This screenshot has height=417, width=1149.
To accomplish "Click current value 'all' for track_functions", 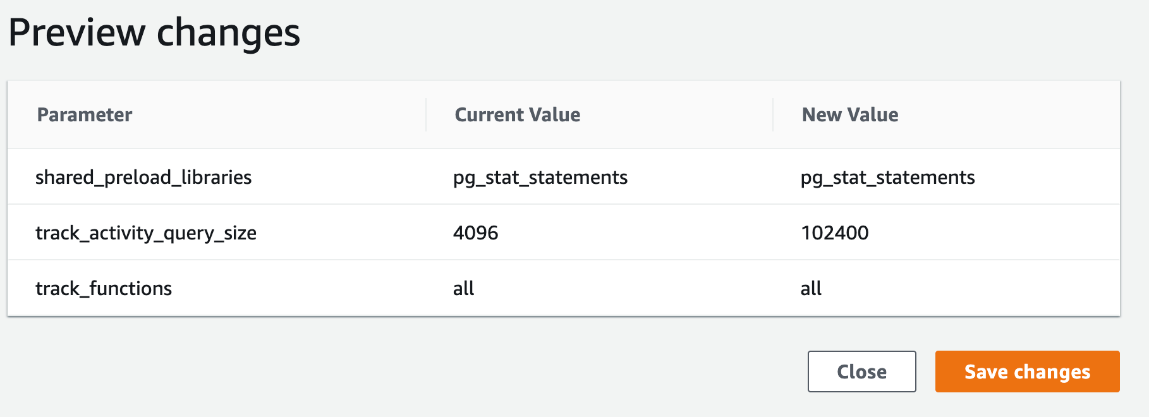I will click(463, 288).
